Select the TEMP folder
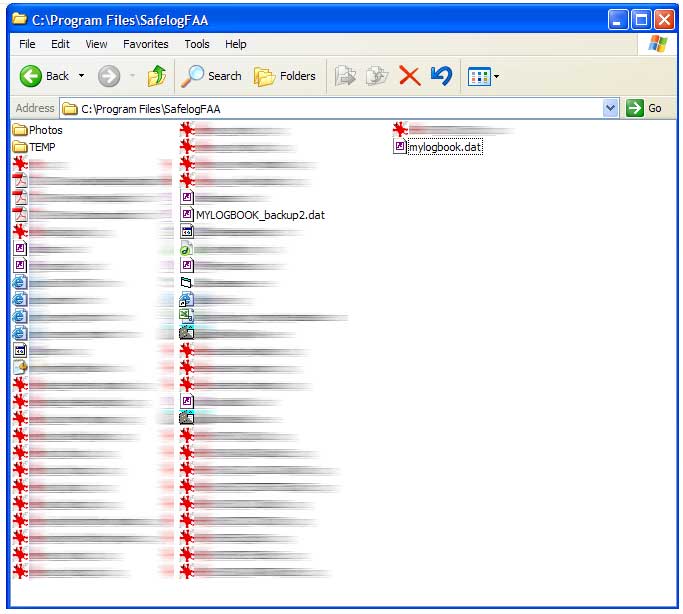Viewport: 683px width, 614px height. pyautogui.click(x=34, y=147)
